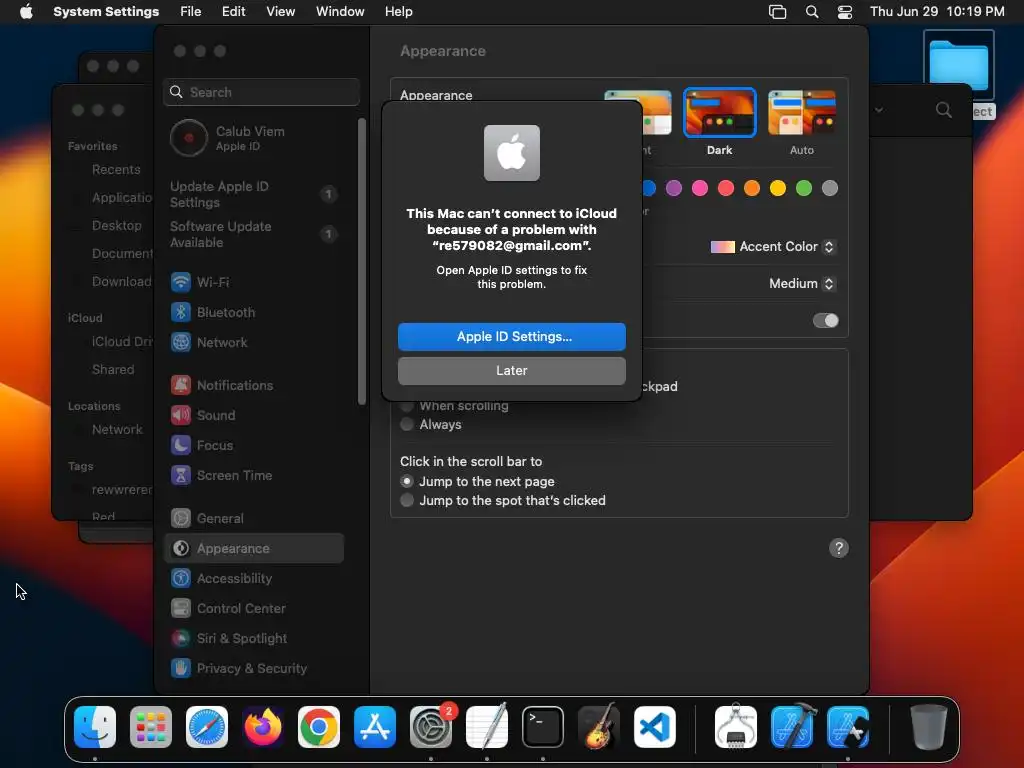Open TextEdit from the Dock
This screenshot has width=1024, height=768.
(487, 727)
